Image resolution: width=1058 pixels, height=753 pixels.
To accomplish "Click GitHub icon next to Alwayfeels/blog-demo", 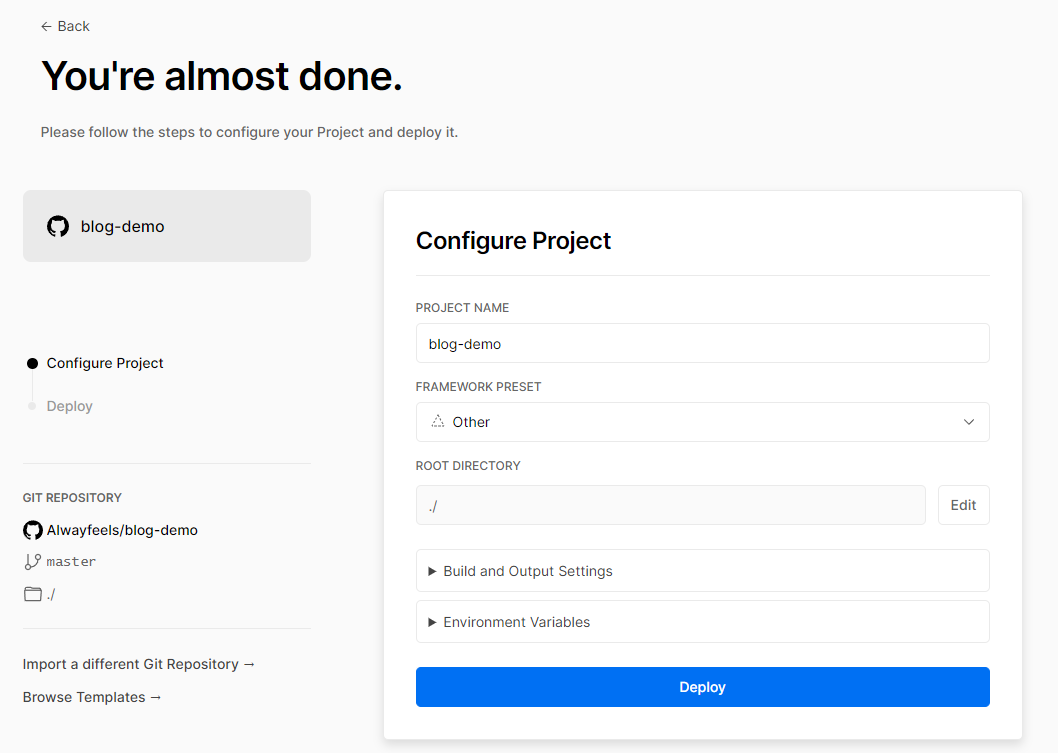I will (33, 530).
